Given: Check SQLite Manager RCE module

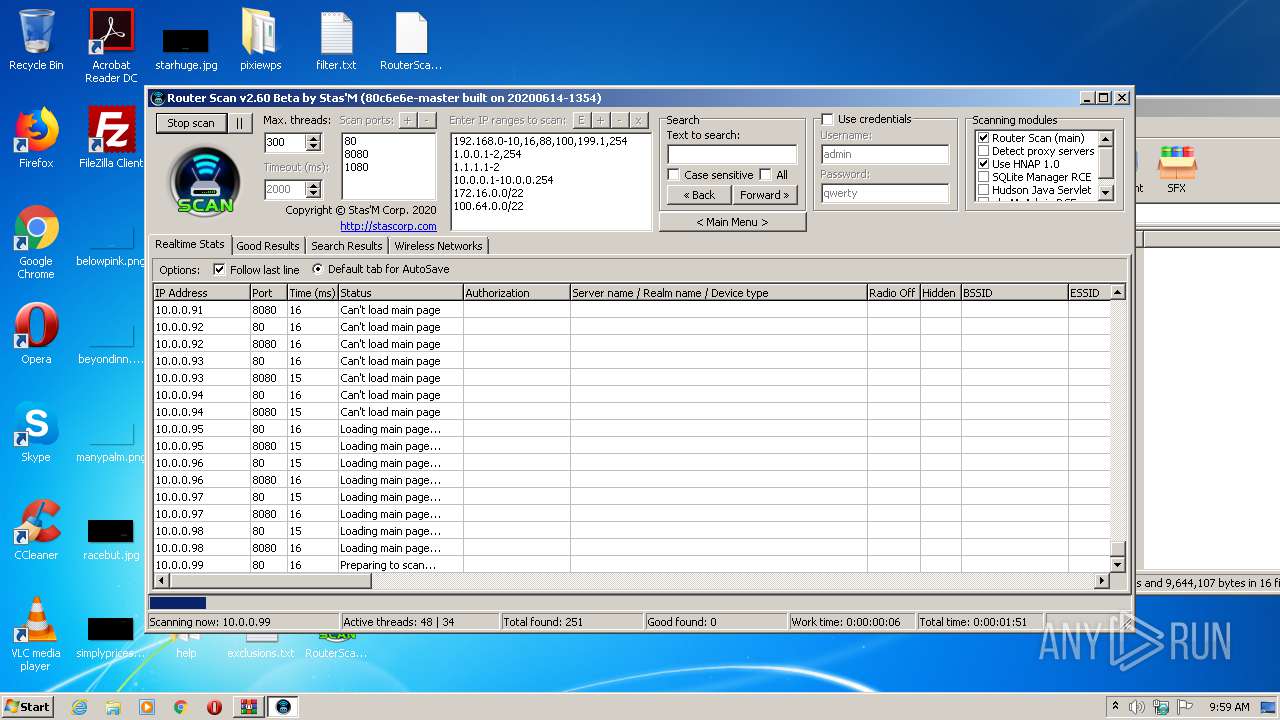Looking at the screenshot, I should 983,177.
